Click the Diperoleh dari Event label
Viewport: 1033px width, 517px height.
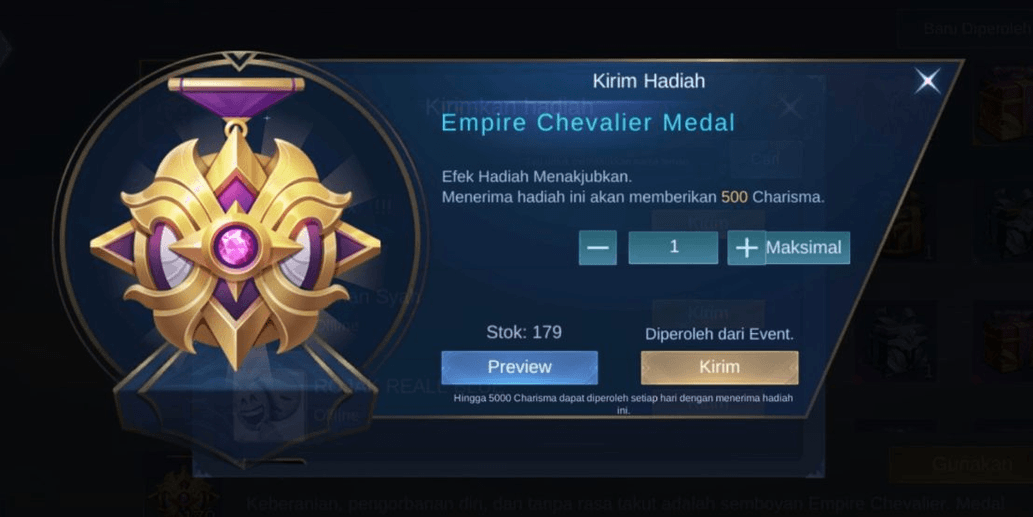click(x=719, y=334)
